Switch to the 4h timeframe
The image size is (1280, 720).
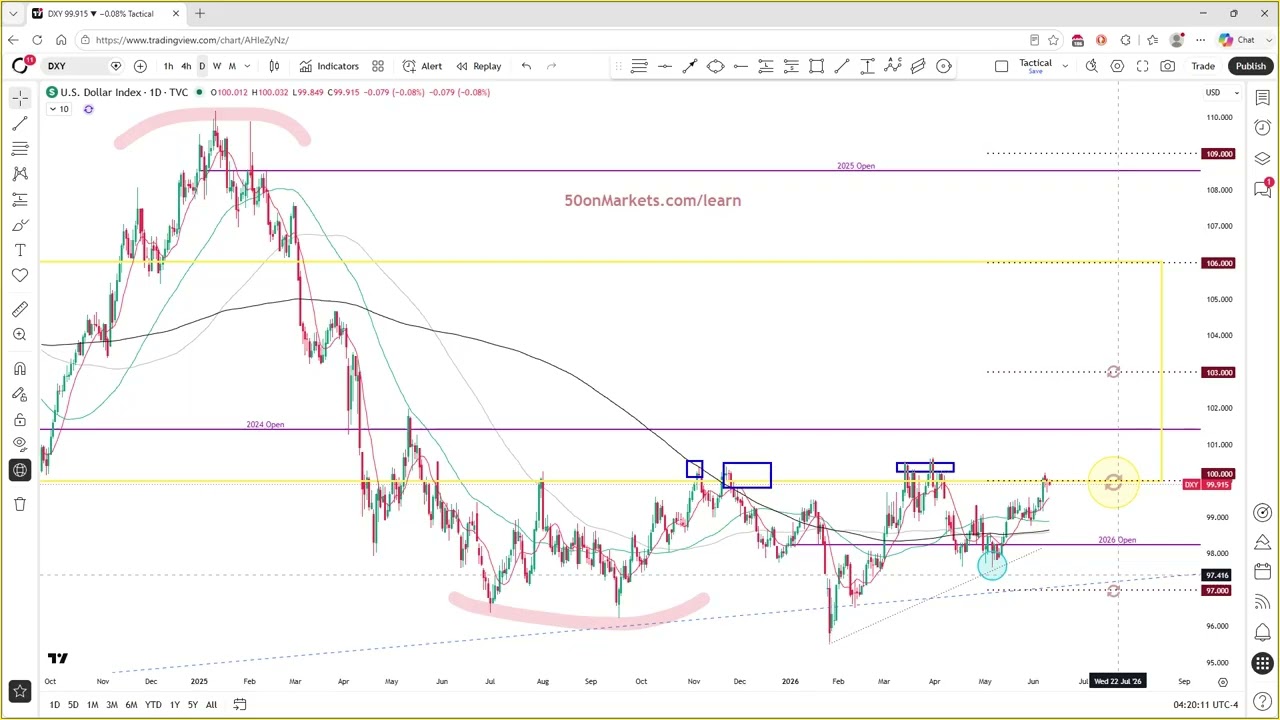click(186, 66)
